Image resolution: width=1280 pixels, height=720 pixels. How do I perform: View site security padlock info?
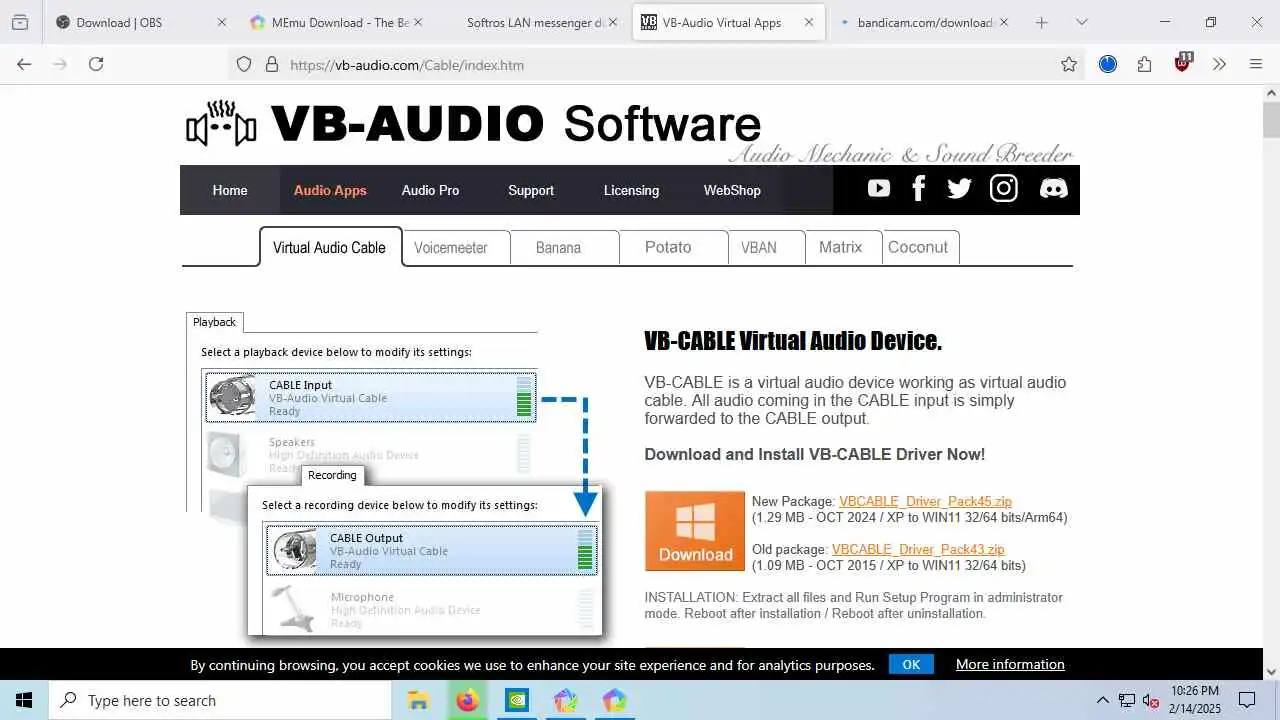coord(271,64)
